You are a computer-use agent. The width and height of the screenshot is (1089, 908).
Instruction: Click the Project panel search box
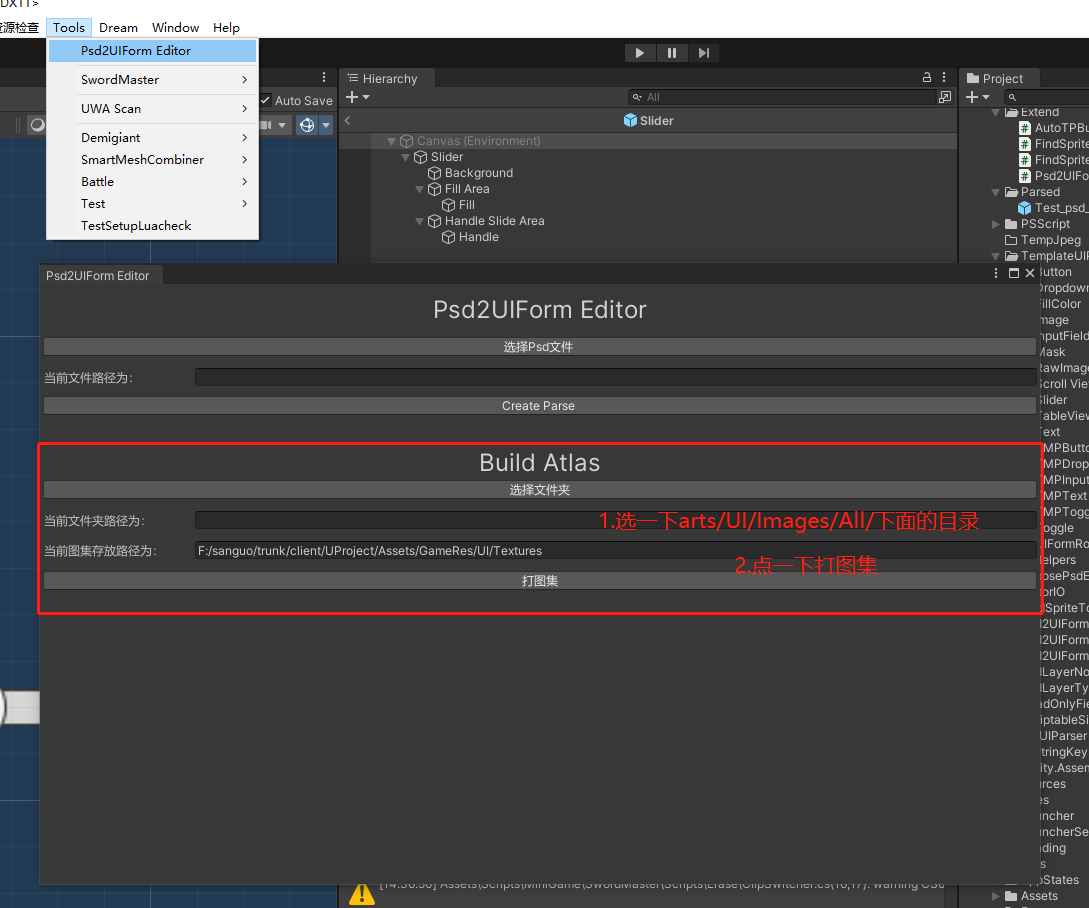point(1046,97)
